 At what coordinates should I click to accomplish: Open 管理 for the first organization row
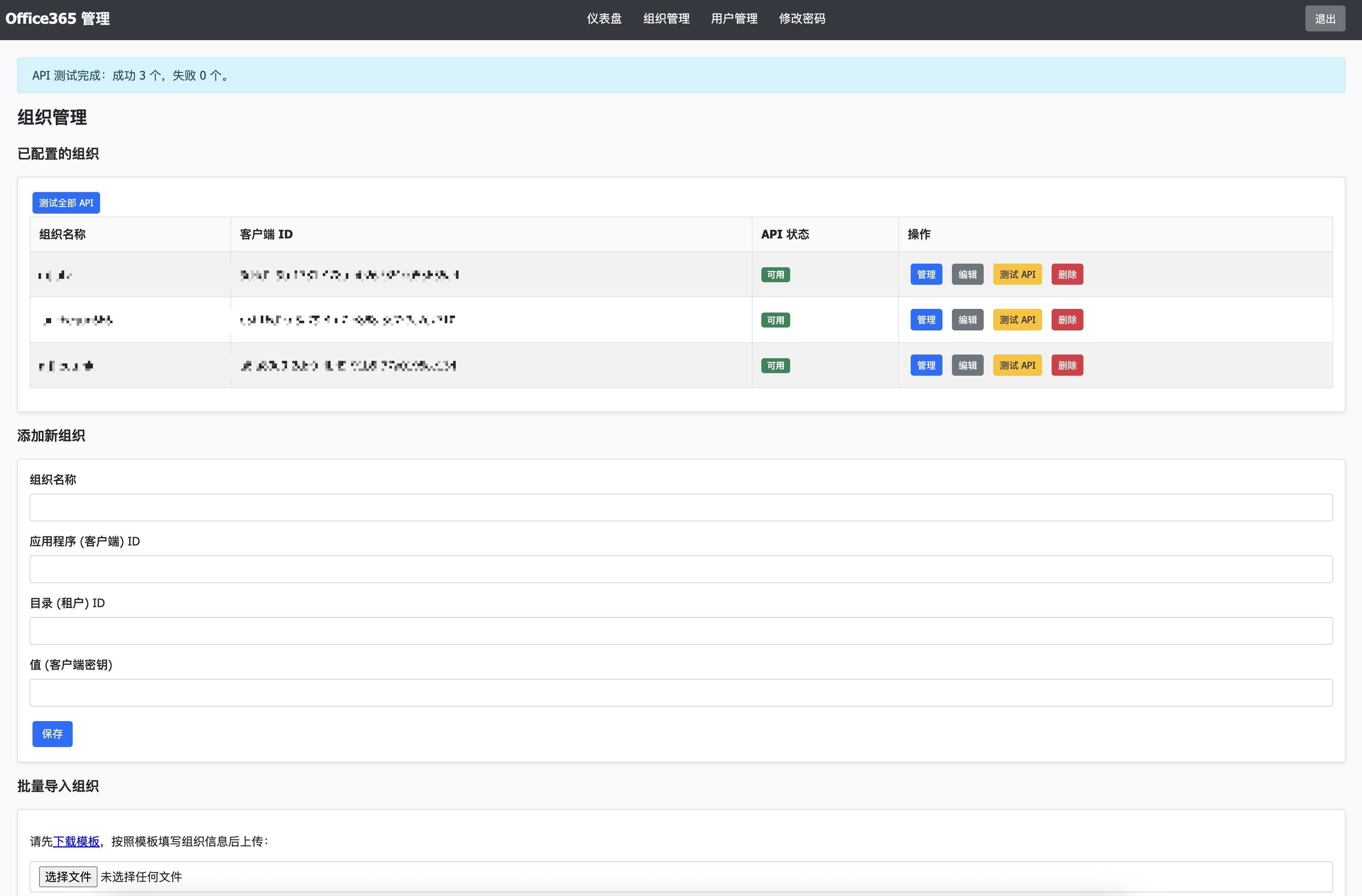pos(925,275)
